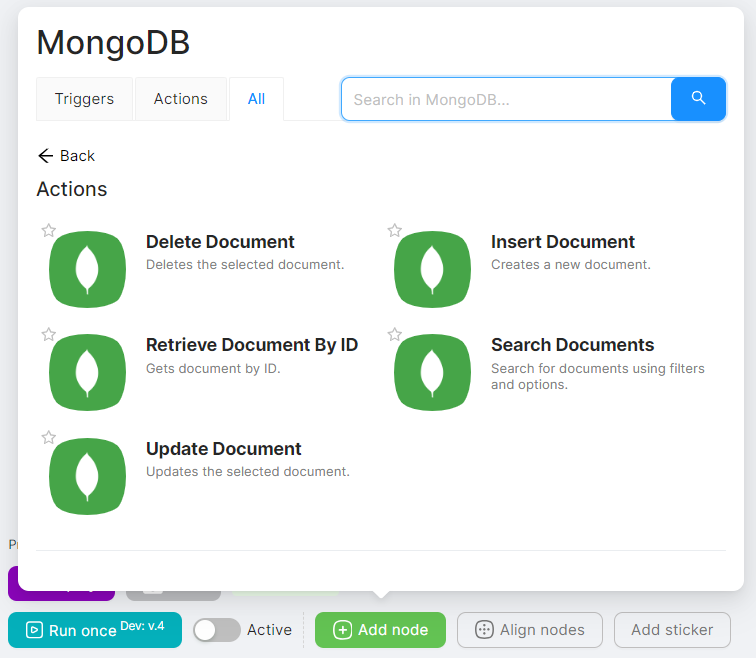Choose the Insert Document title
Image resolution: width=756 pixels, height=658 pixels.
coord(563,242)
